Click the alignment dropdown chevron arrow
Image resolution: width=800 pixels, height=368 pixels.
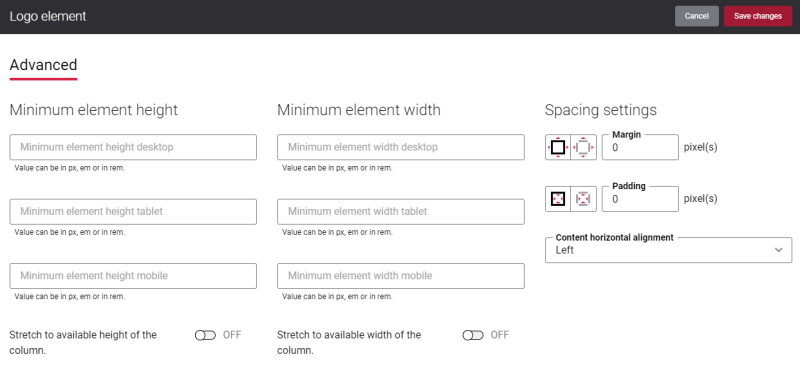pos(779,250)
